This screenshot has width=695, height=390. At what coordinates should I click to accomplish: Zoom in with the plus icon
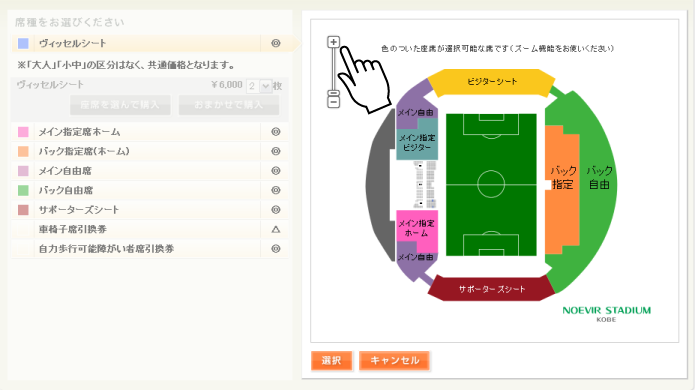coord(333,42)
